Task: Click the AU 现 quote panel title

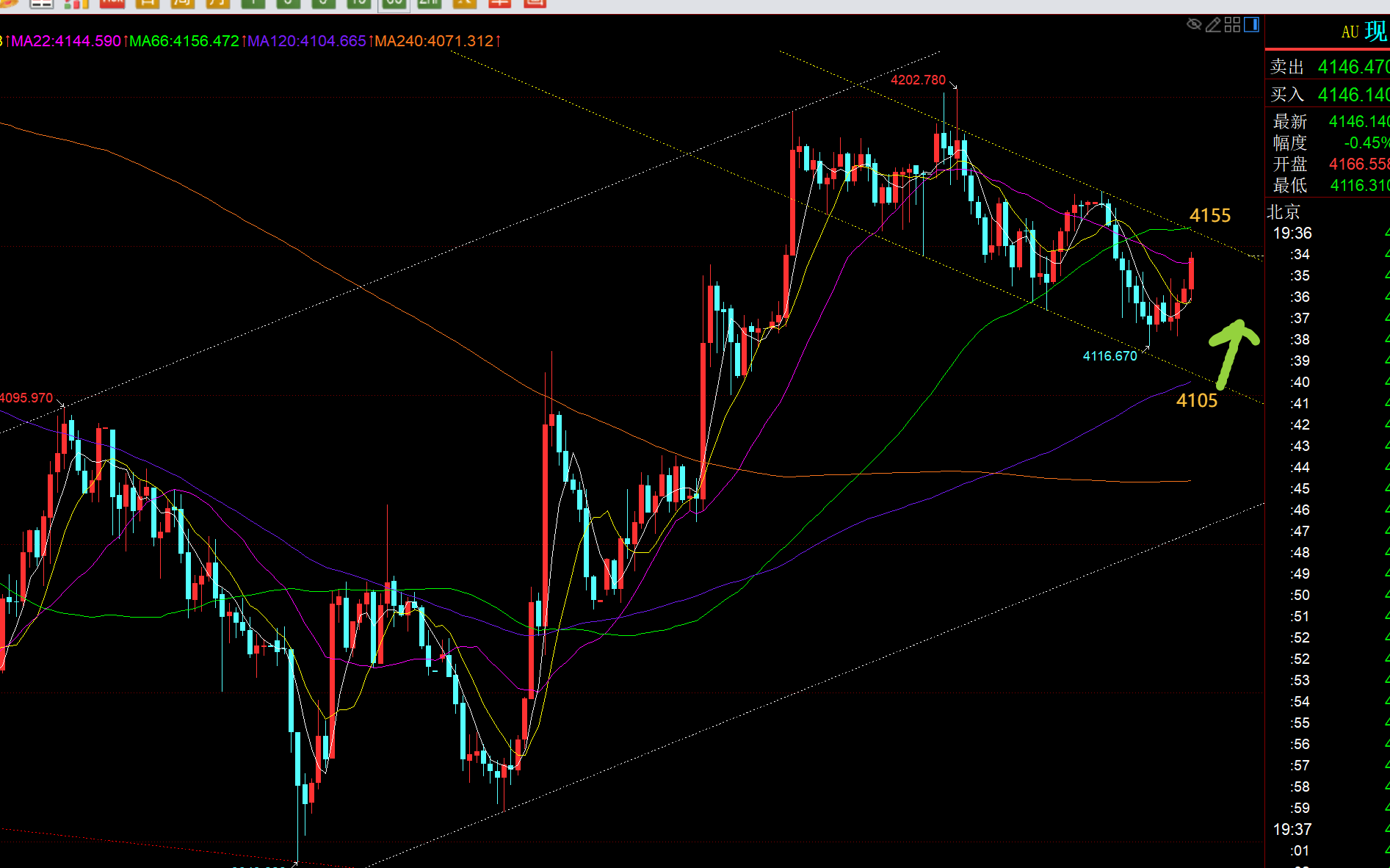Action: pyautogui.click(x=1364, y=32)
